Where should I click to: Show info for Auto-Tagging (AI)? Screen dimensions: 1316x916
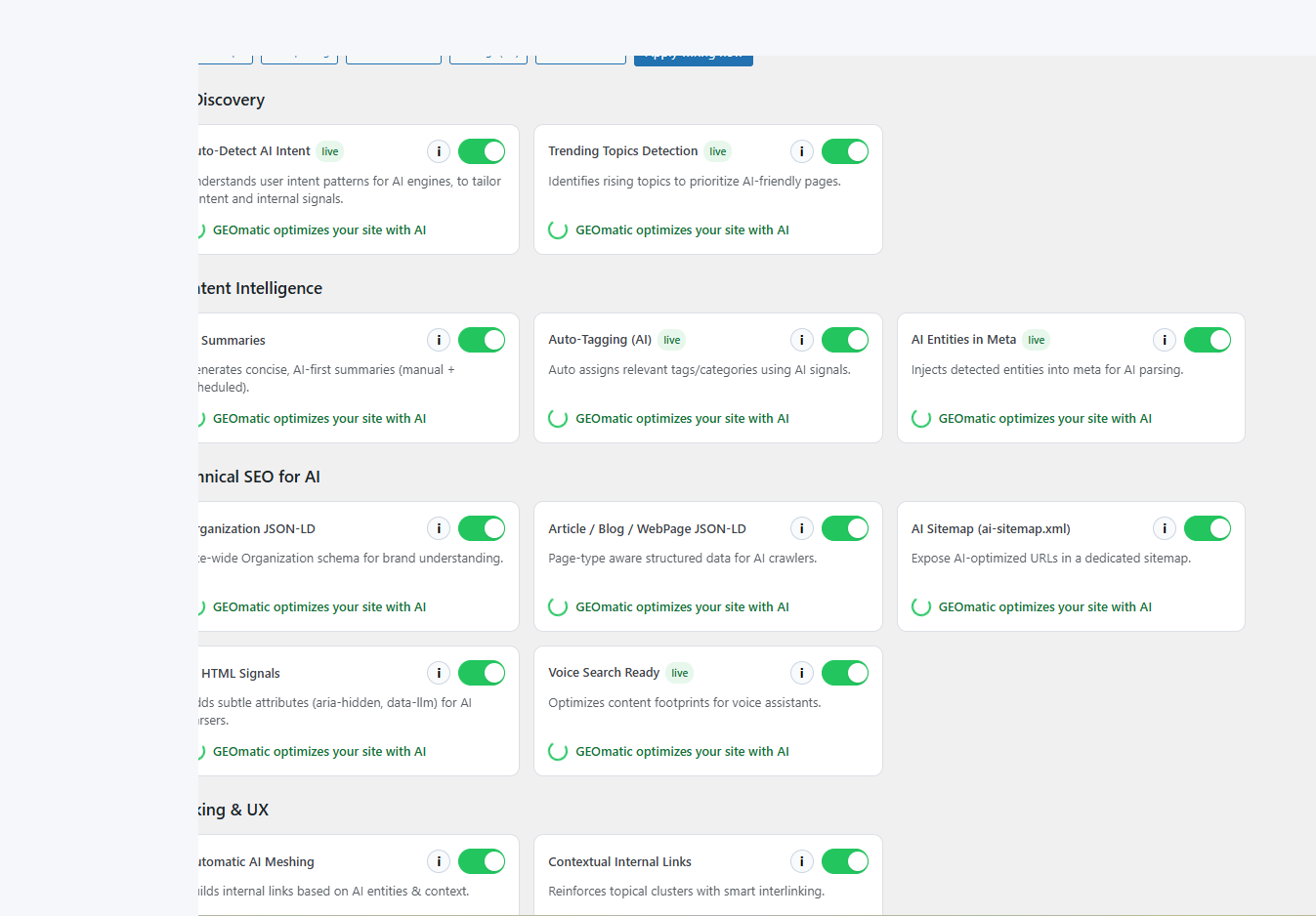(802, 340)
